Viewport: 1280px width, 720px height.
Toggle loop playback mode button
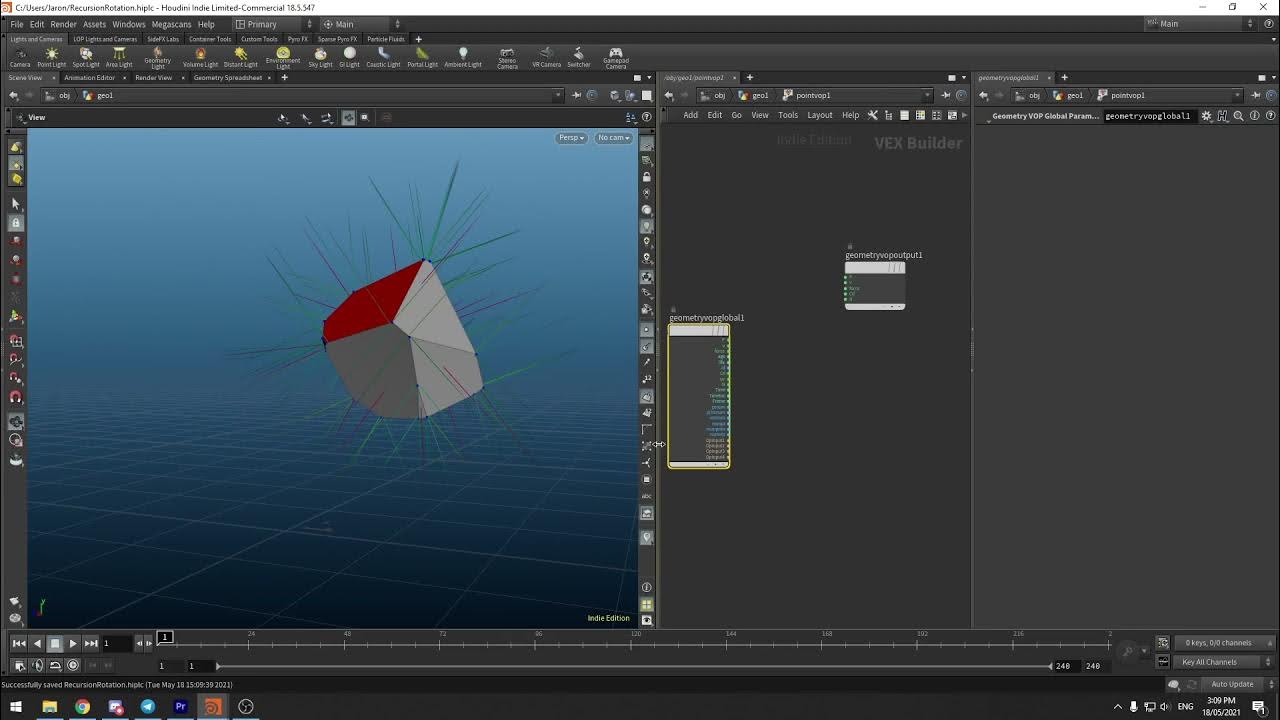pos(55,665)
